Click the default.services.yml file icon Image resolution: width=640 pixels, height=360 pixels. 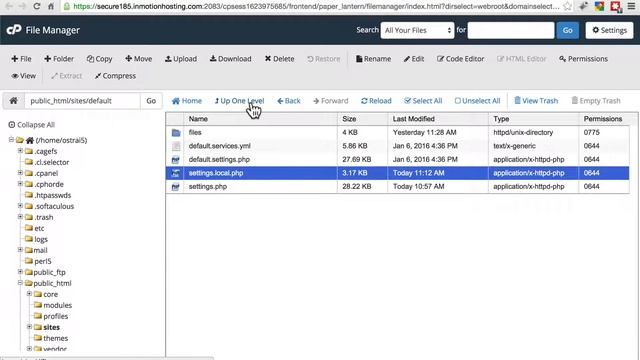point(176,146)
